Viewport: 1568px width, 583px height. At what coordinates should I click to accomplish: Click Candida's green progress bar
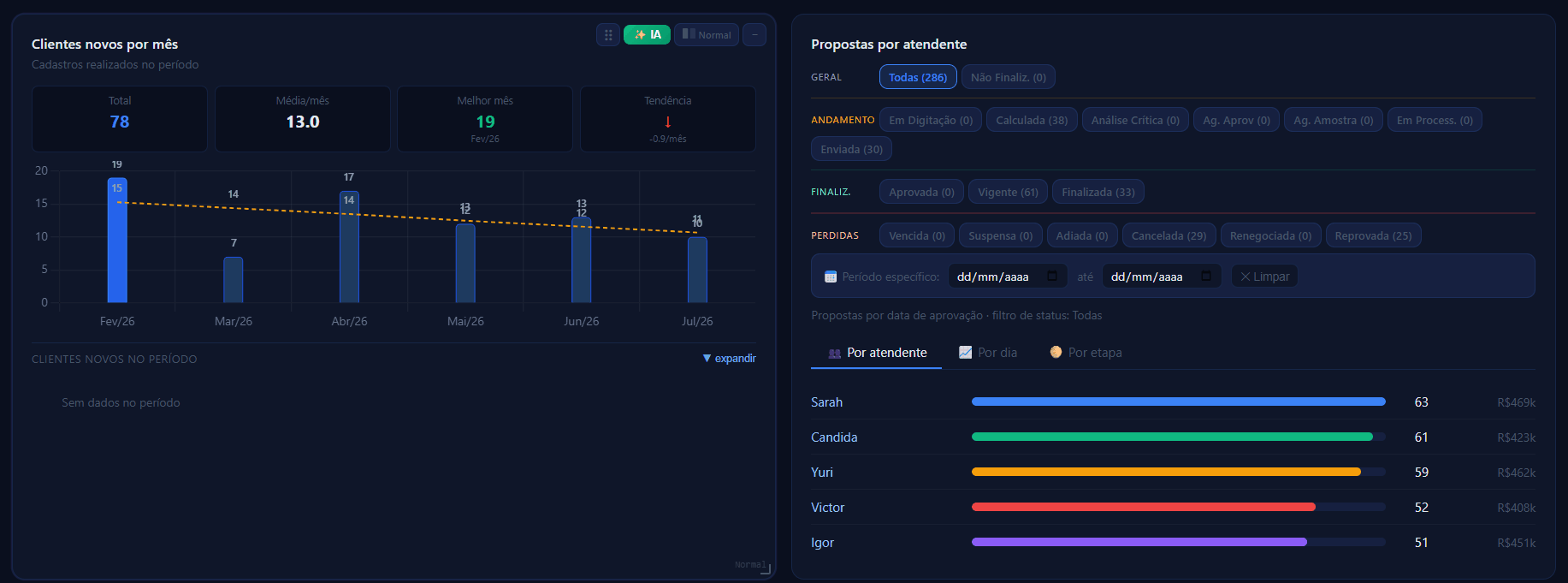(x=1172, y=437)
